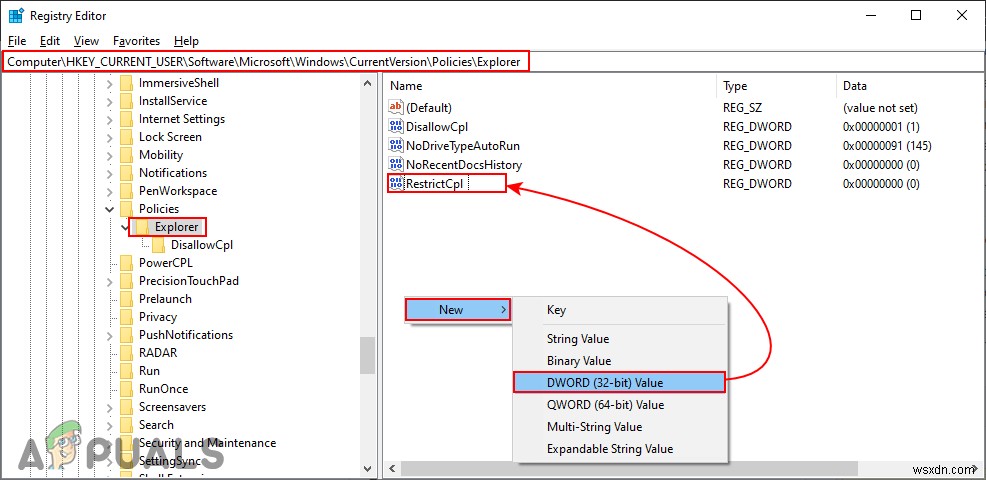This screenshot has width=986, height=480.
Task: Click the tree pane vertical scrollbar thumb
Action: pyautogui.click(x=368, y=355)
